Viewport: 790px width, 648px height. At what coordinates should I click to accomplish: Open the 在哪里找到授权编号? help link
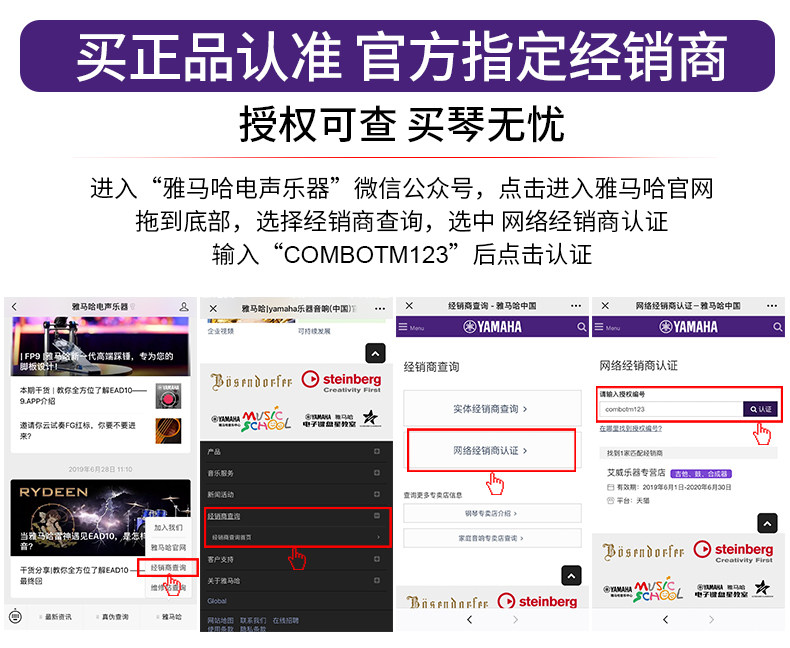(630, 428)
